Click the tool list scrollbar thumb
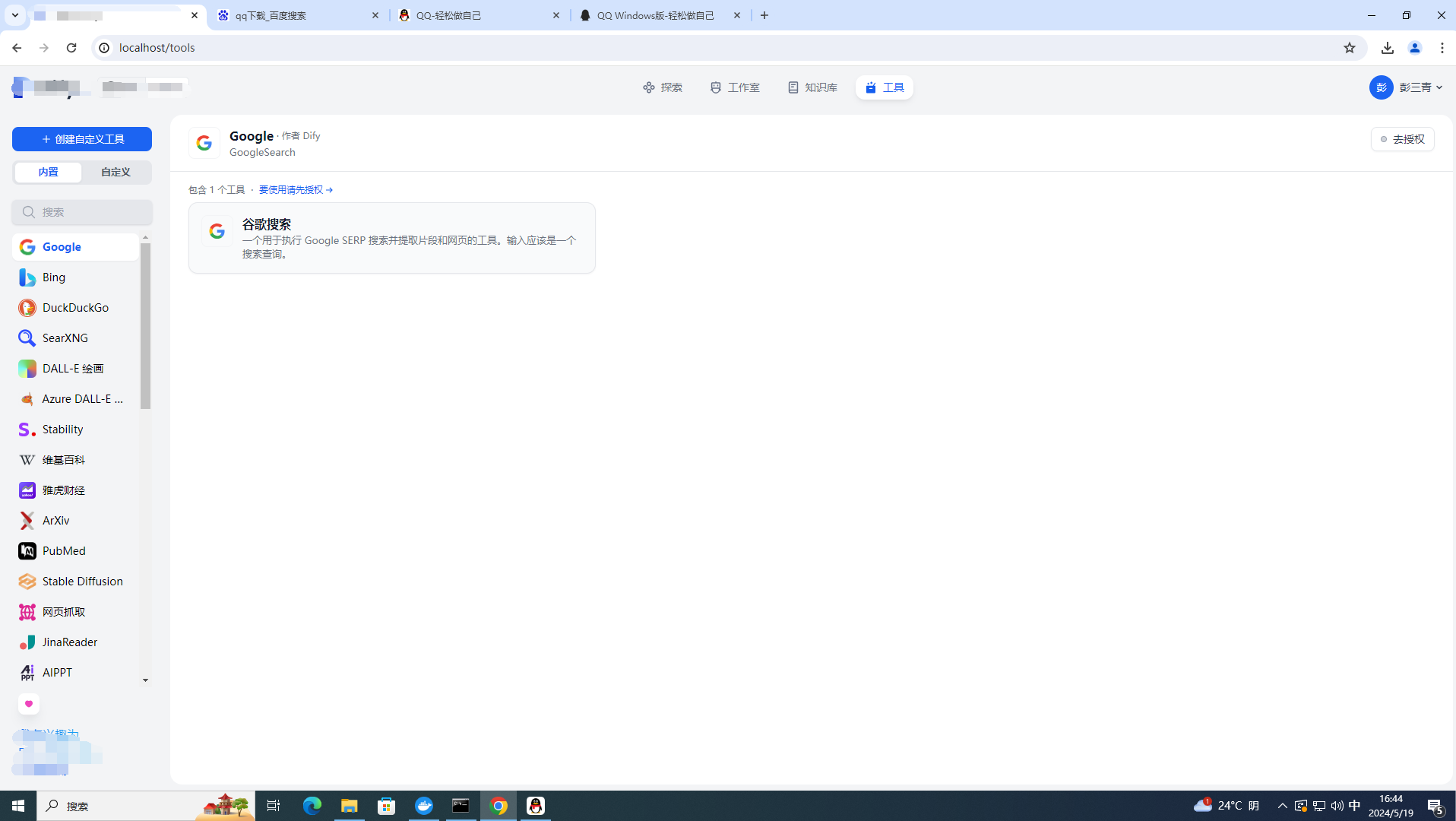 tap(146, 326)
